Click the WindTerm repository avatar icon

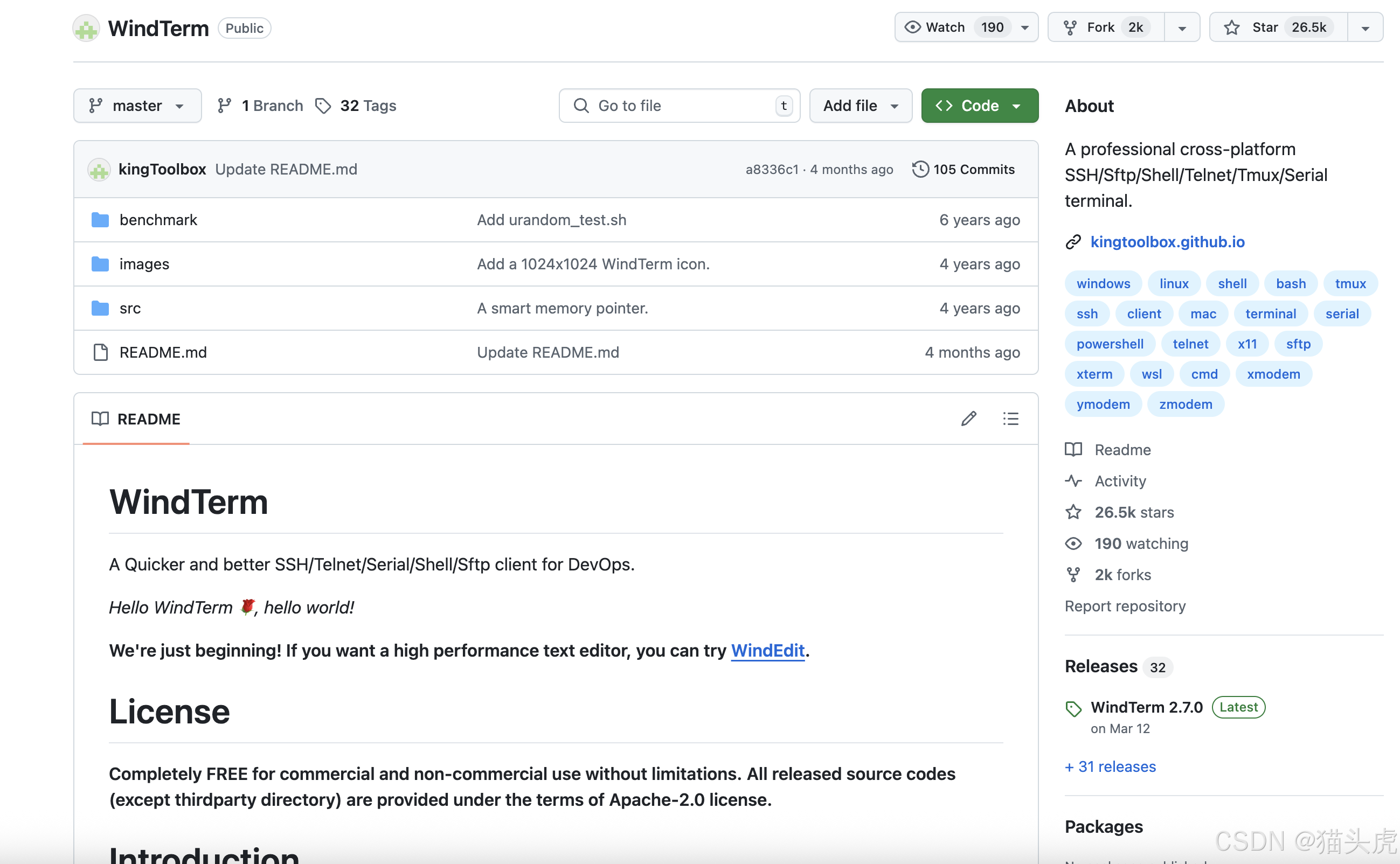pos(86,28)
